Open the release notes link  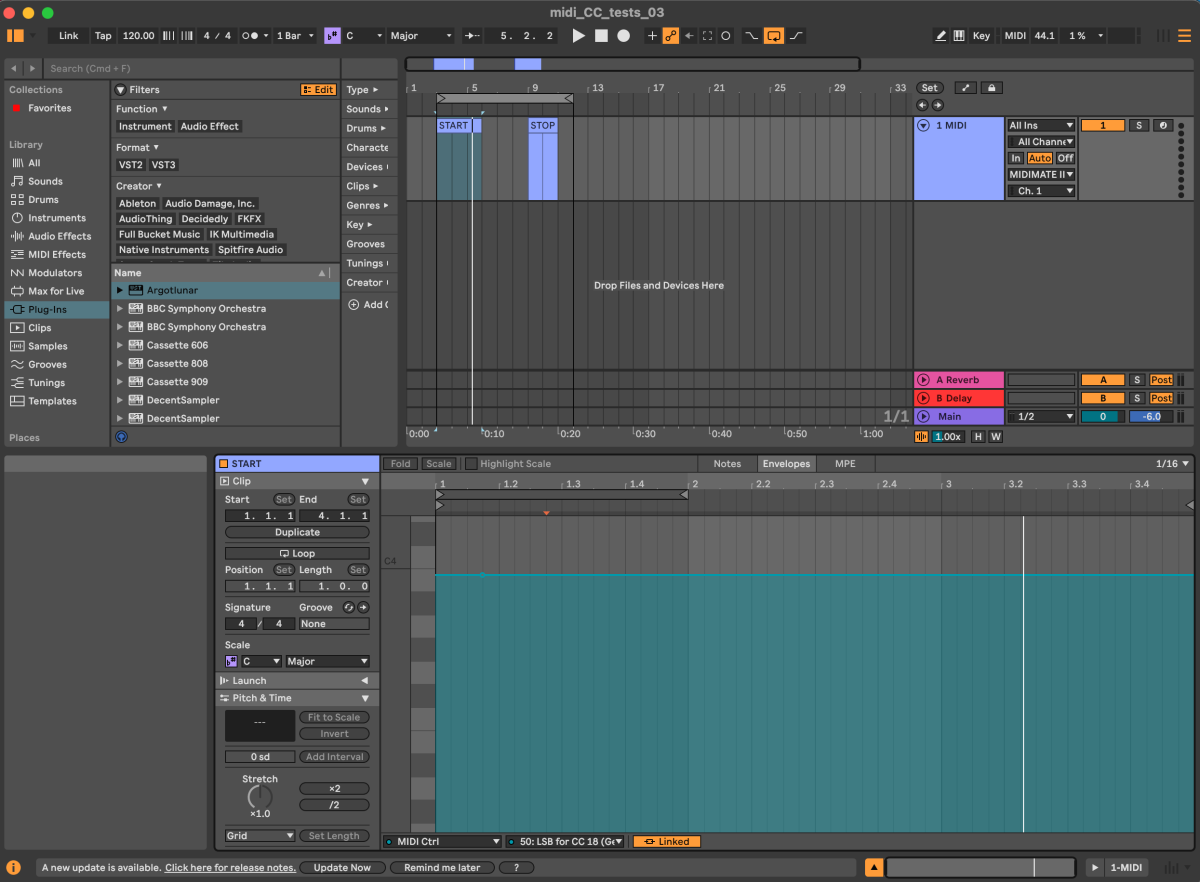coord(230,868)
